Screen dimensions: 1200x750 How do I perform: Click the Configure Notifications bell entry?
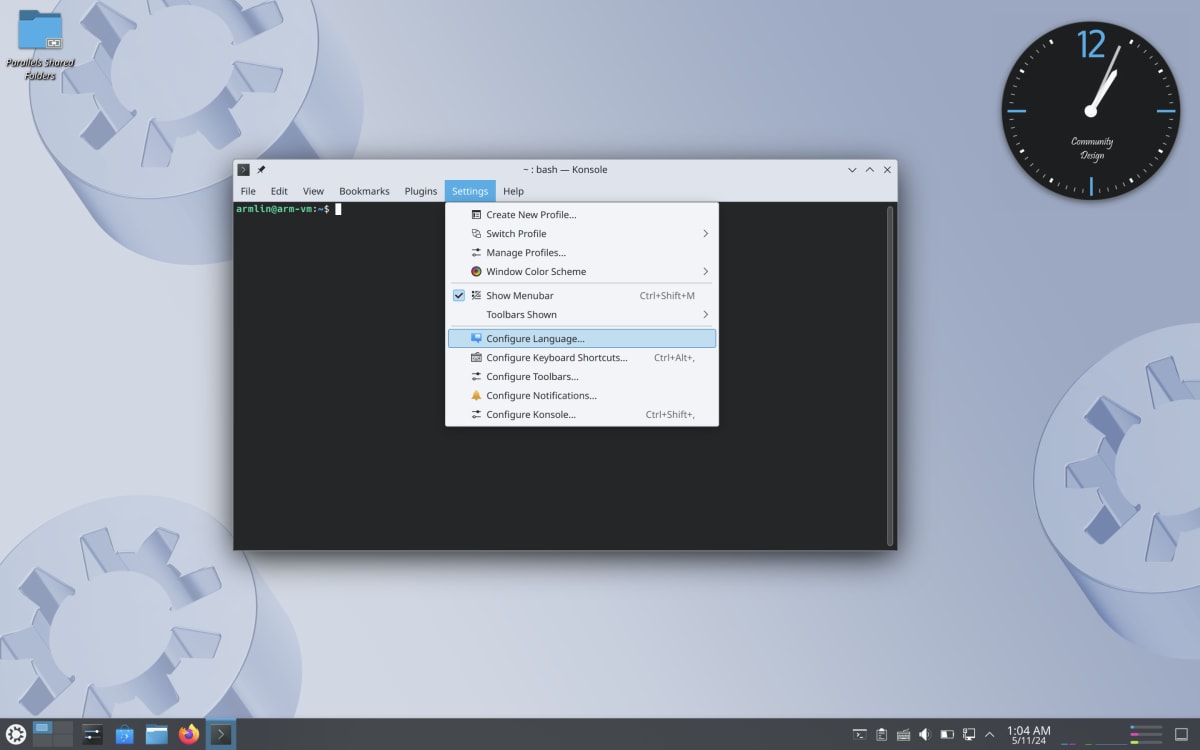(x=582, y=396)
